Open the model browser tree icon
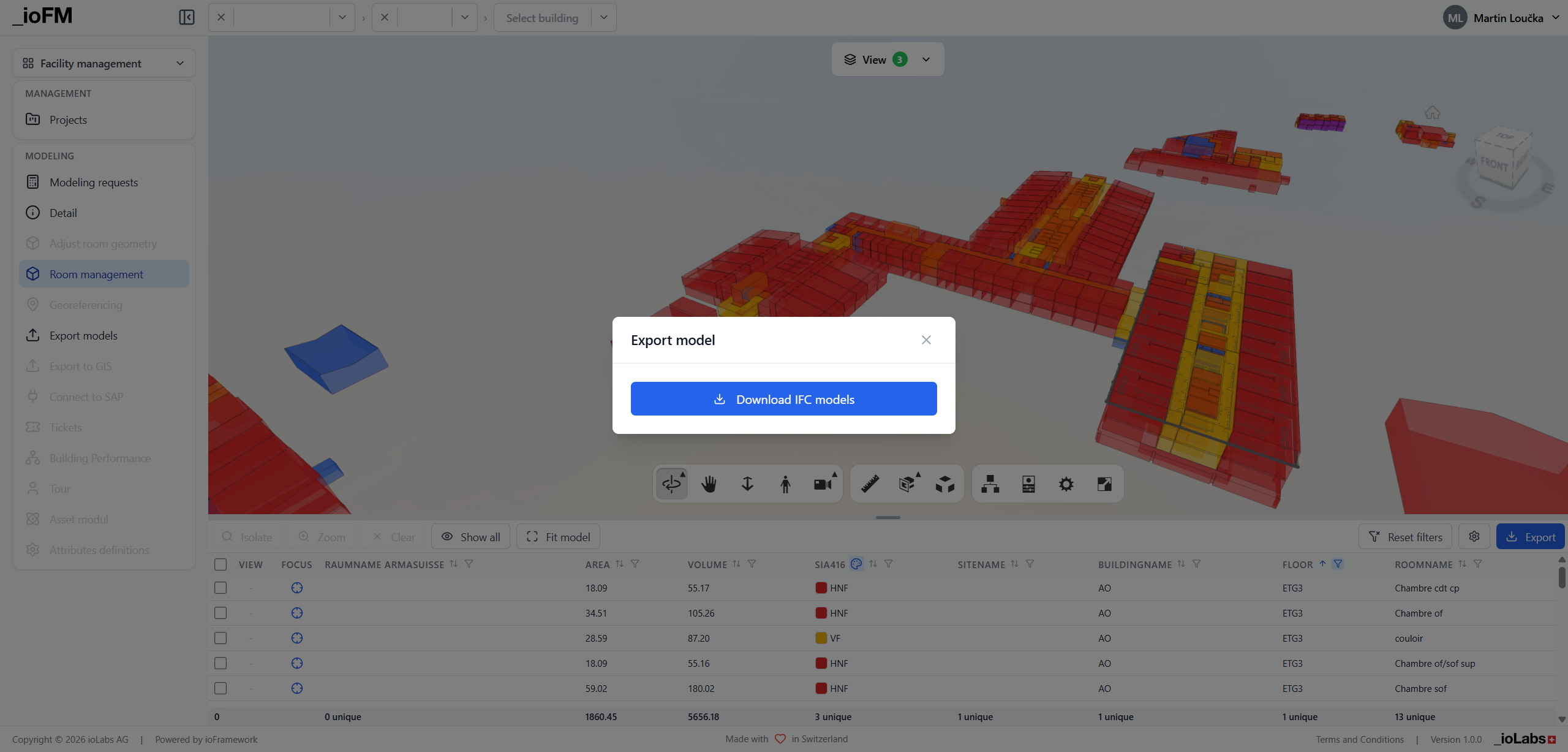The width and height of the screenshot is (1568, 752). point(990,484)
